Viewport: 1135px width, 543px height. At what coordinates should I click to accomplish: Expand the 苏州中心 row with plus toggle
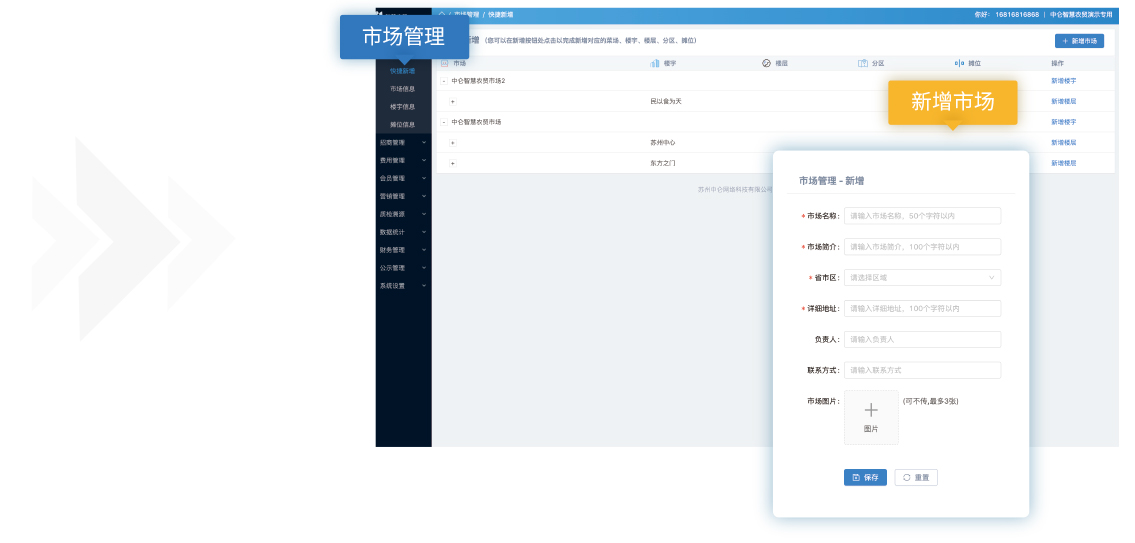click(x=452, y=142)
